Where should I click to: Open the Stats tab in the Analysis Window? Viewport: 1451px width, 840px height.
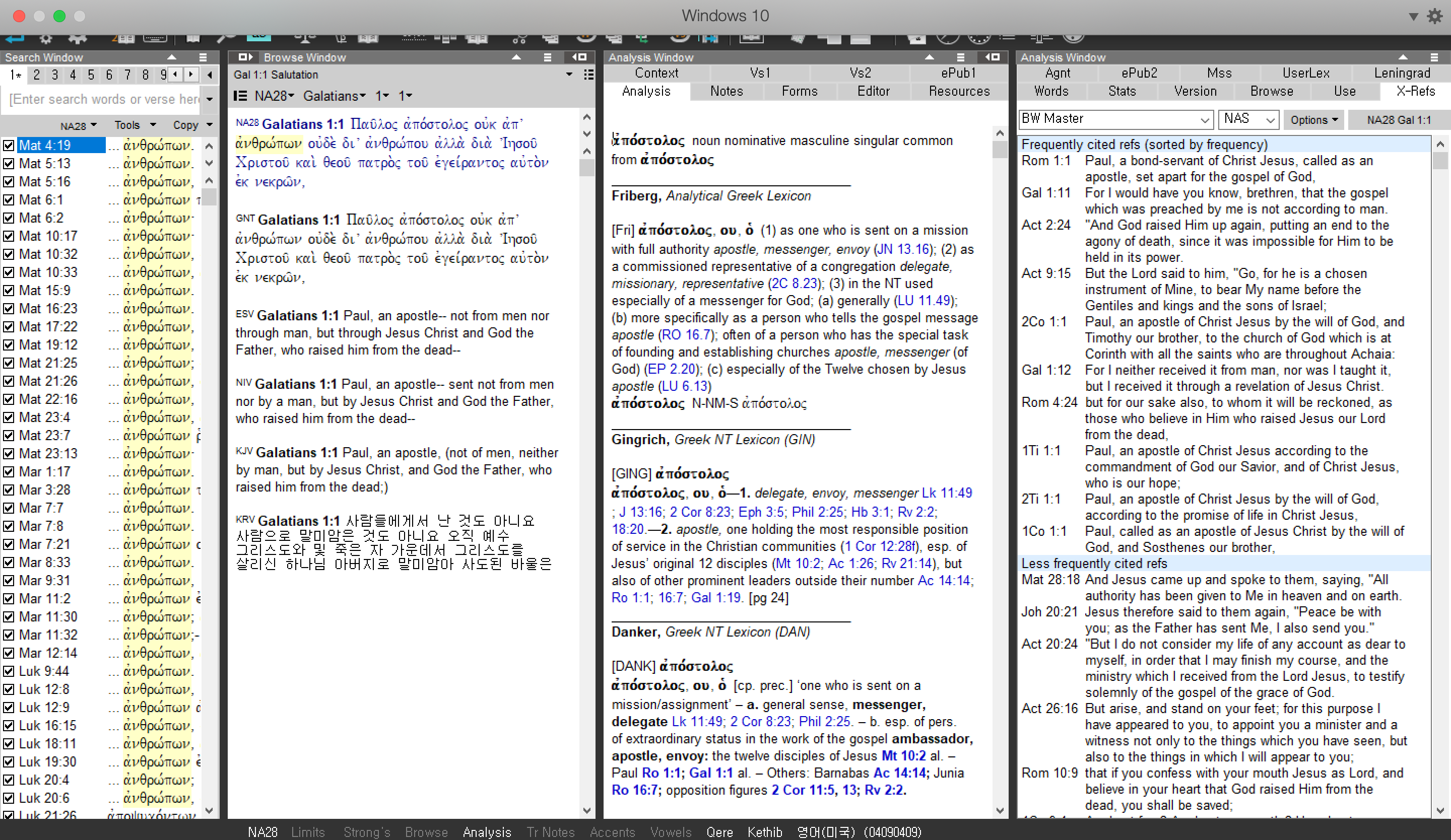pyautogui.click(x=1122, y=92)
